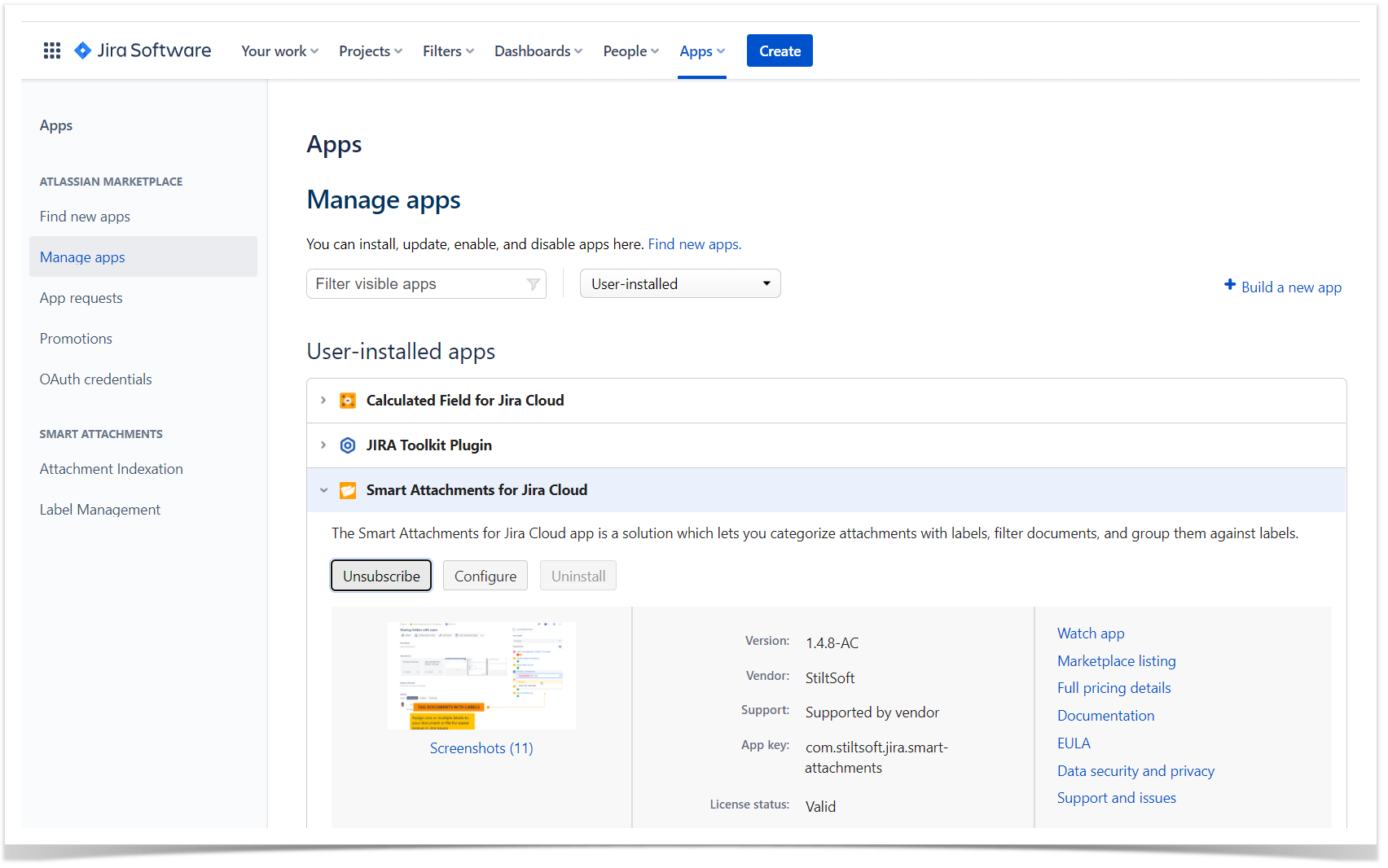The image size is (1388, 868).
Task: Open the Dashboards menu
Action: click(538, 50)
